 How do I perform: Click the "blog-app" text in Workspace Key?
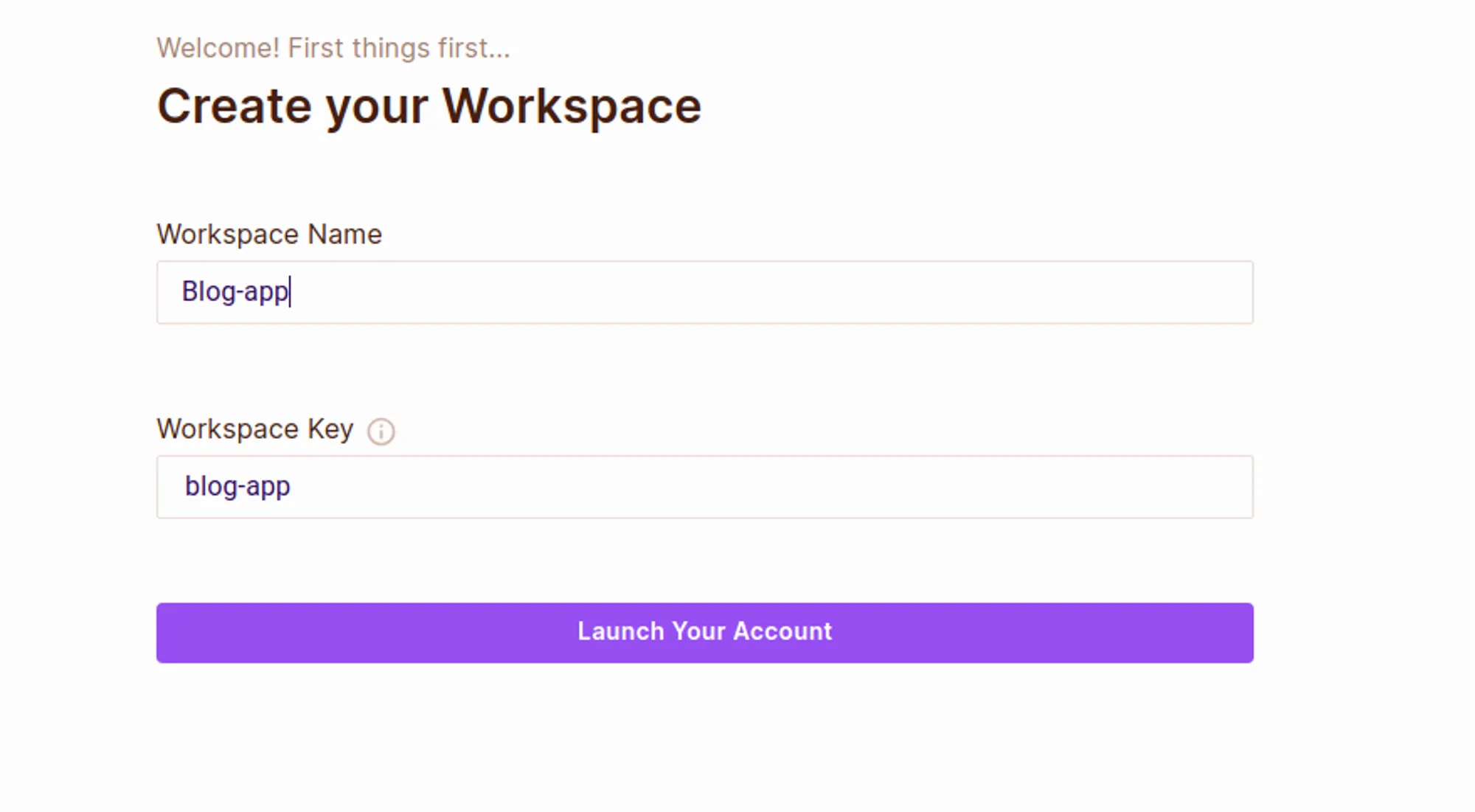(x=237, y=487)
